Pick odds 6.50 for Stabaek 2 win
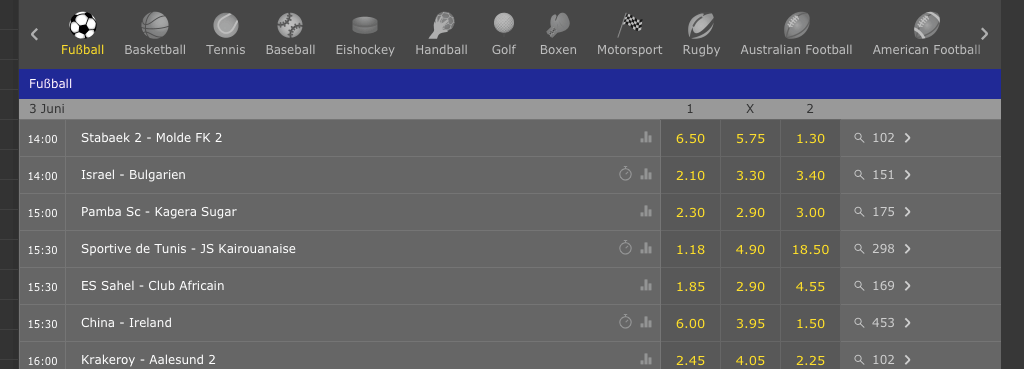Screen dimensions: 1024x369 [690, 138]
